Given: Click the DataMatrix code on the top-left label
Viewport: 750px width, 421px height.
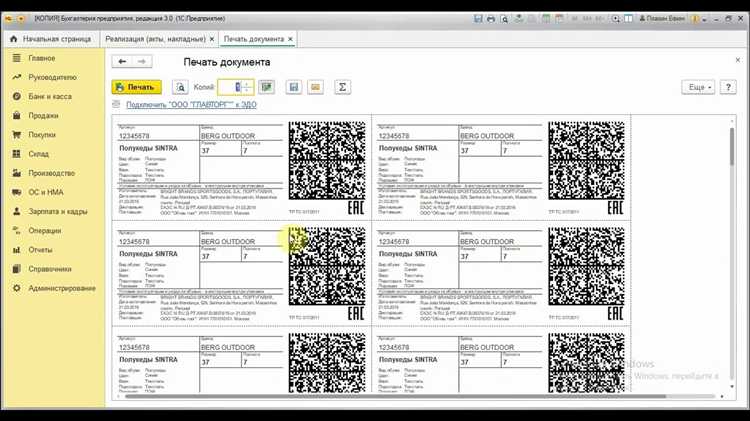Looking at the screenshot, I should (327, 160).
